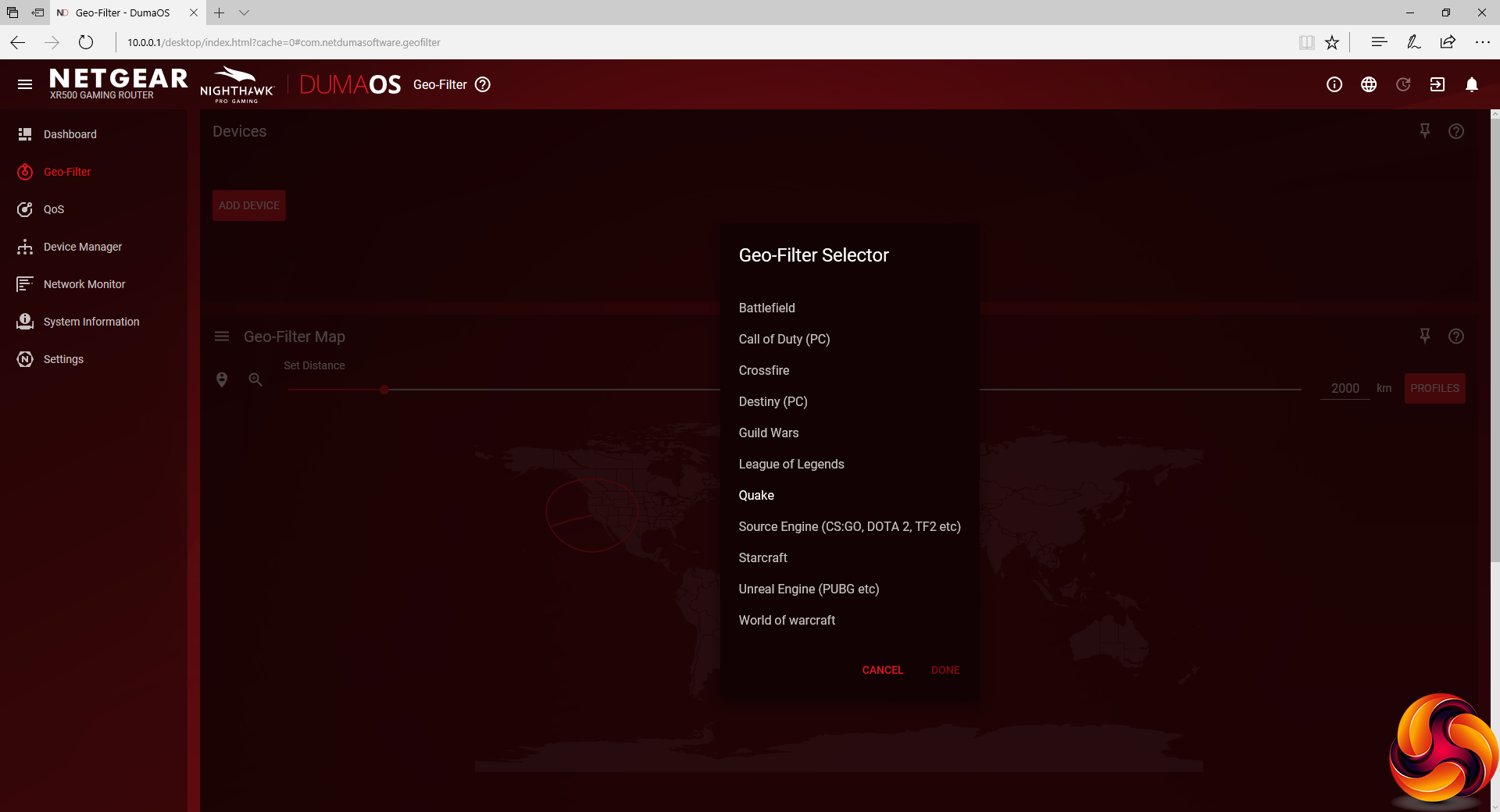
Task: Open the information icon in header
Action: (x=1334, y=84)
